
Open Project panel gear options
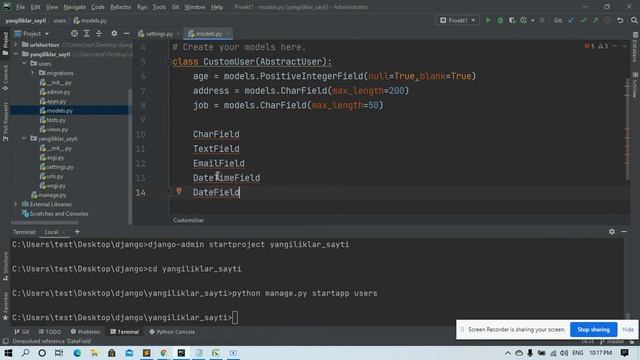[114, 33]
